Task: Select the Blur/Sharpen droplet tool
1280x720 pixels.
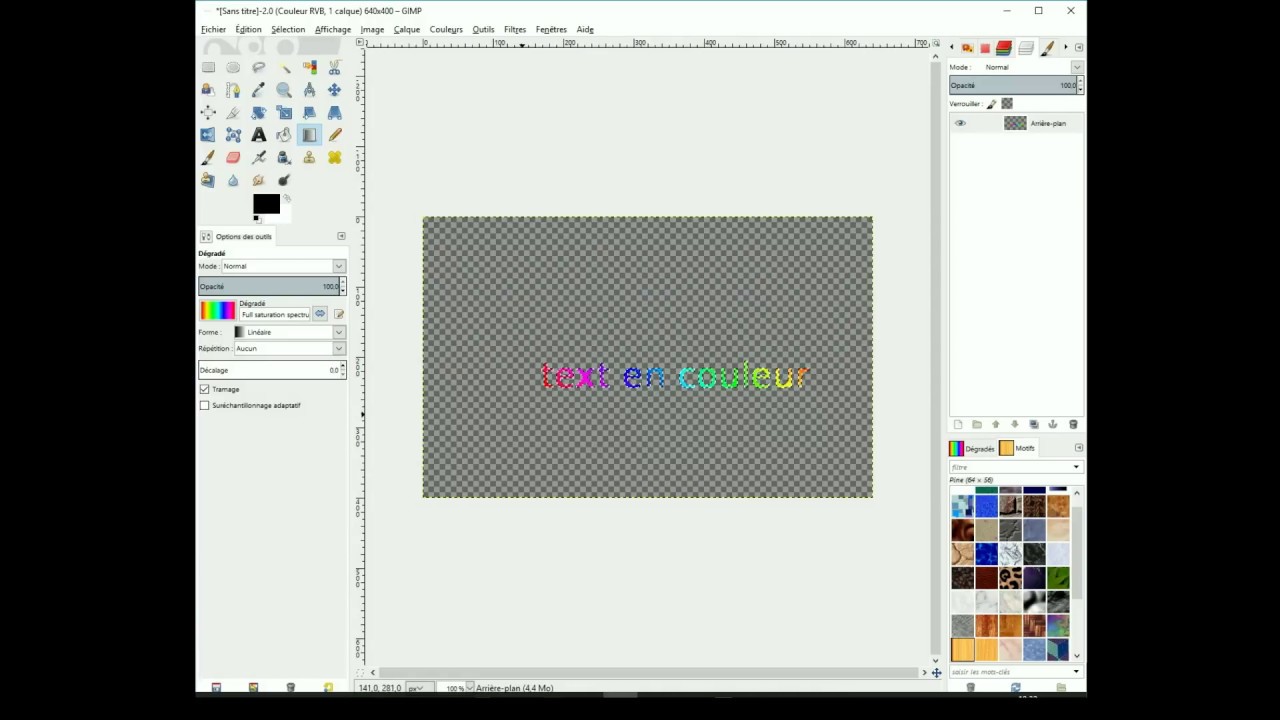Action: tap(233, 181)
